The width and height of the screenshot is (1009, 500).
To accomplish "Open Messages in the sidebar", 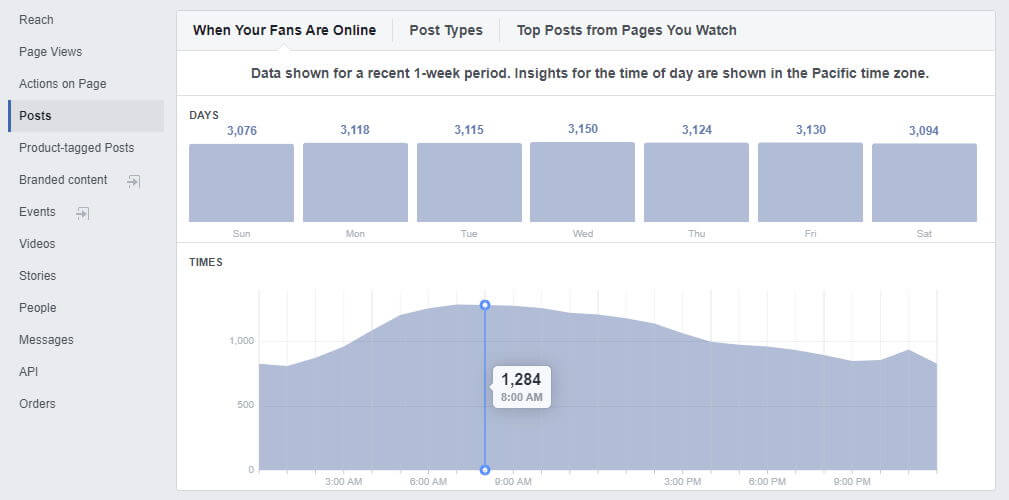I will 46,340.
